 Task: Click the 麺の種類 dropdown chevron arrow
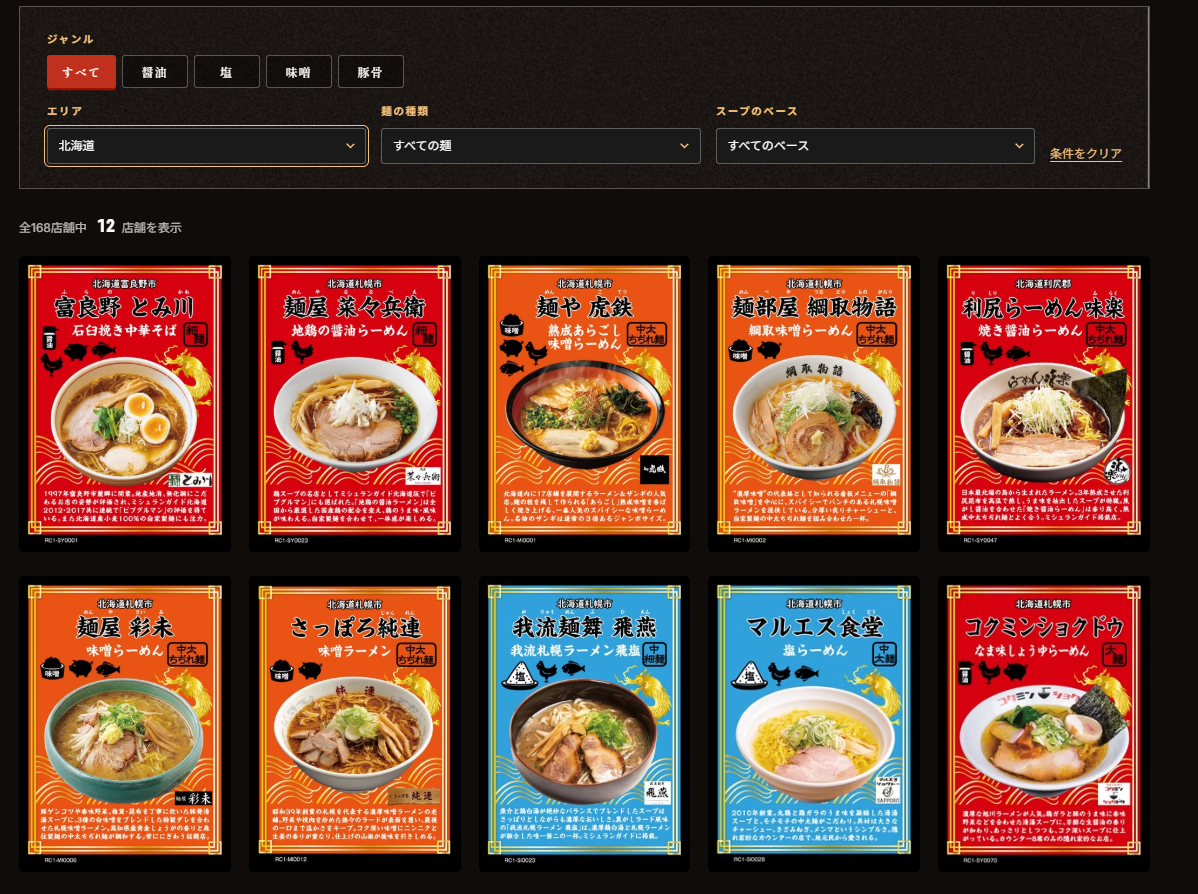[x=684, y=146]
